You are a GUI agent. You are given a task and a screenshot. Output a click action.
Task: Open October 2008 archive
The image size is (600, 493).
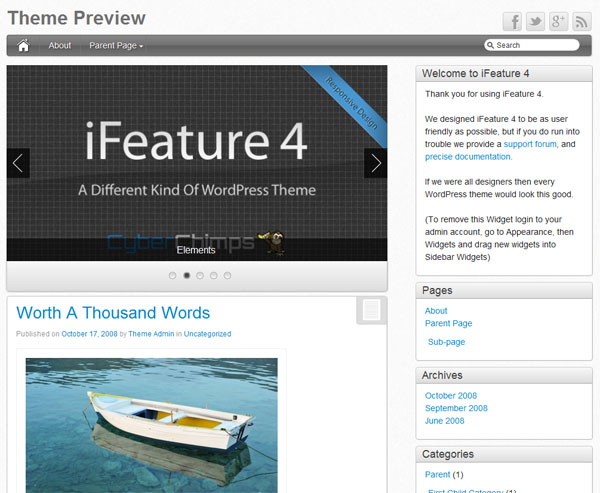(x=451, y=395)
